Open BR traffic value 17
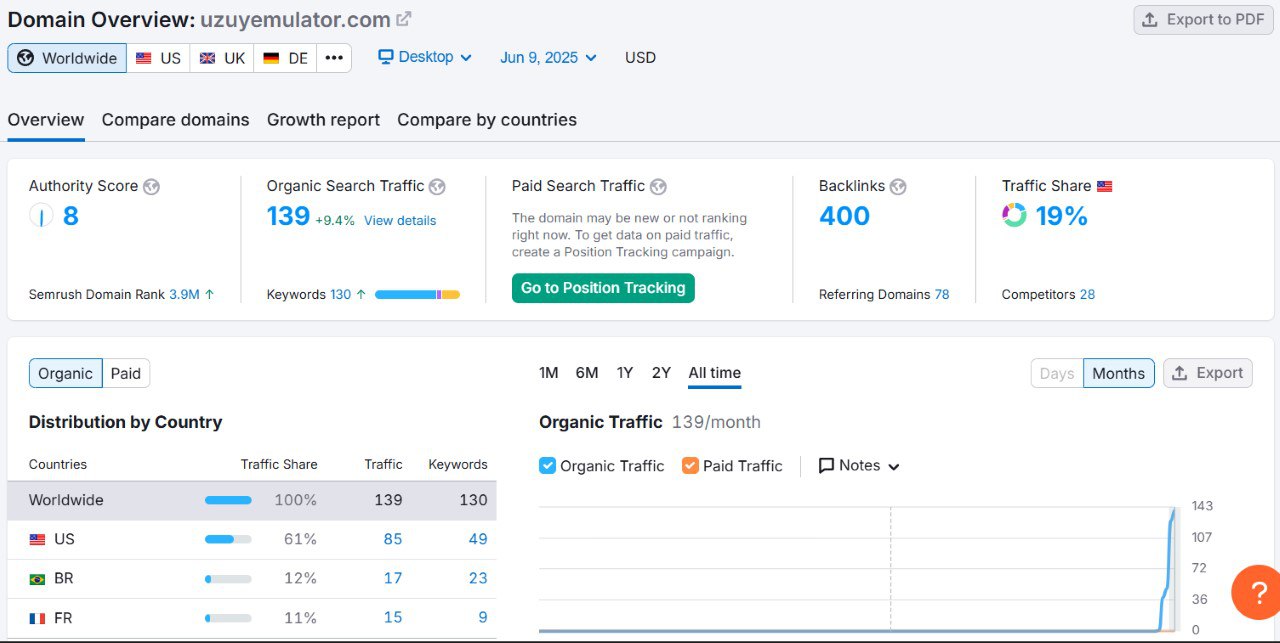Viewport: 1280px width, 643px height. [x=393, y=578]
